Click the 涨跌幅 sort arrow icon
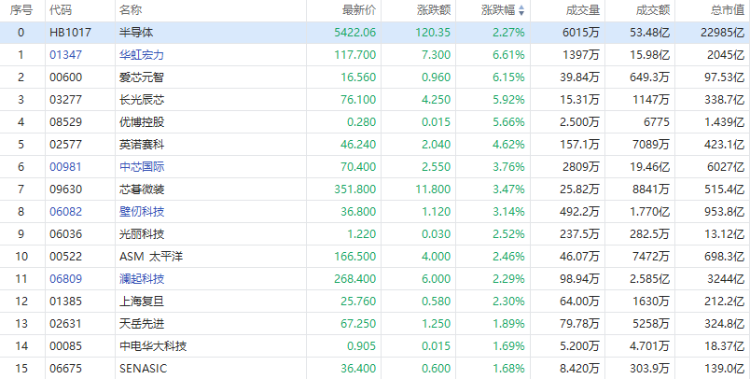Image resolution: width=750 pixels, height=379 pixels. pos(521,11)
